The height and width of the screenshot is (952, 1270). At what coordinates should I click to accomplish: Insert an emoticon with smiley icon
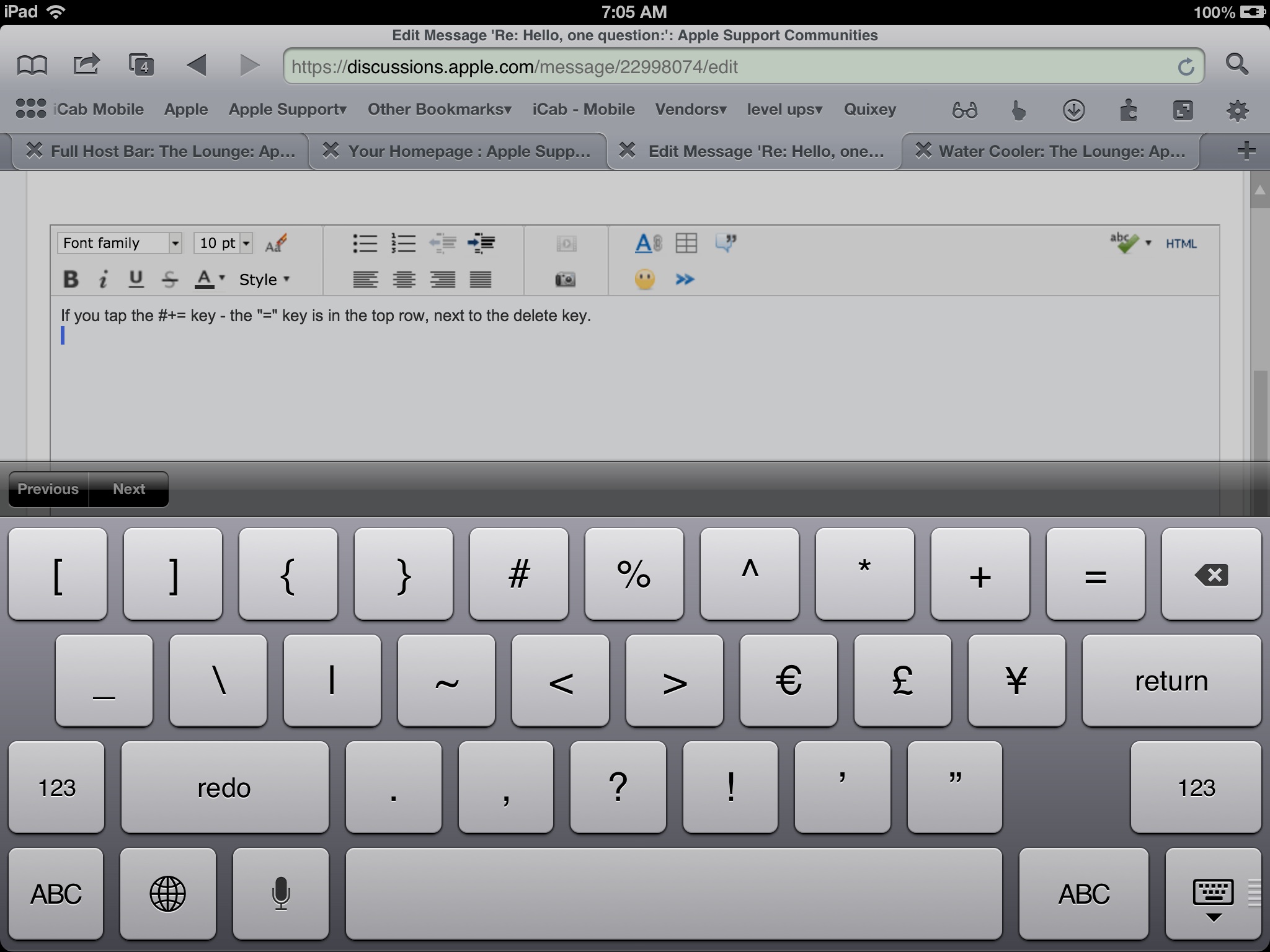(644, 280)
